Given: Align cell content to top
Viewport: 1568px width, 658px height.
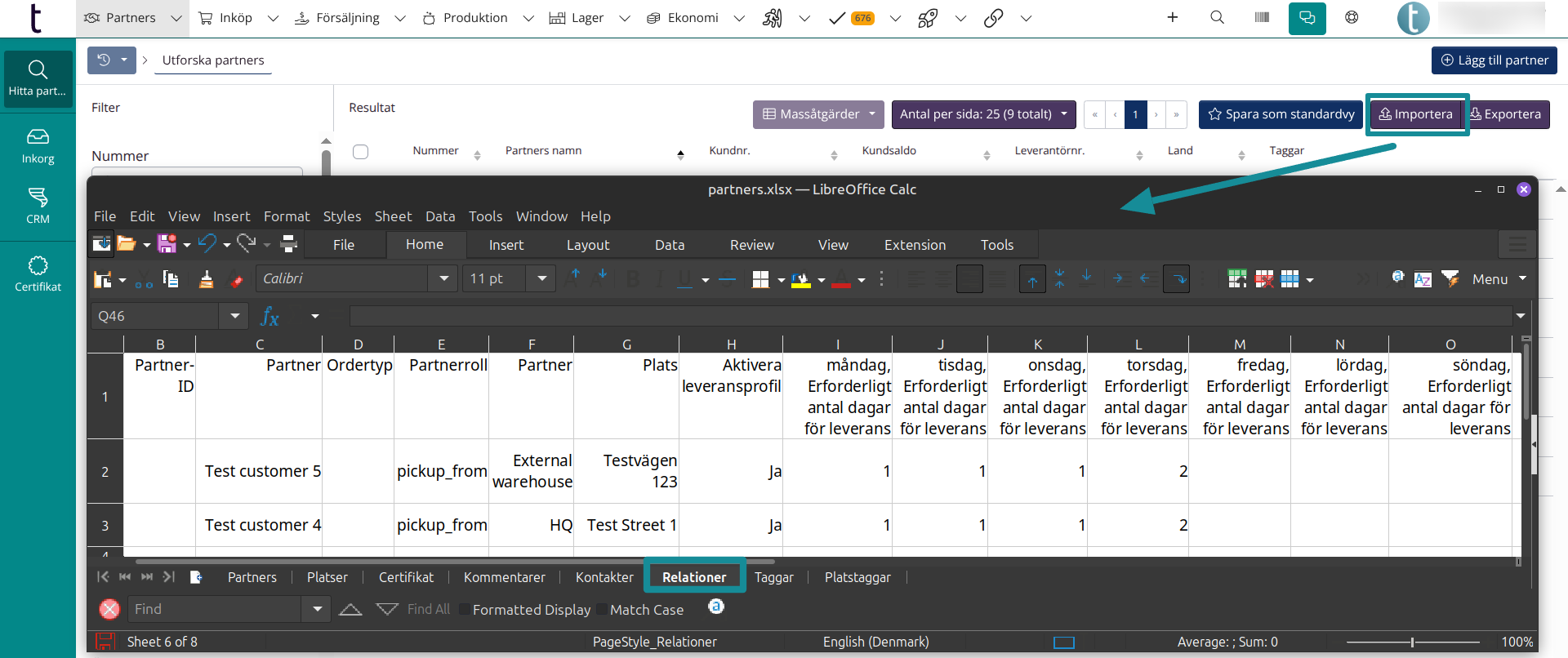Looking at the screenshot, I should (x=1032, y=279).
